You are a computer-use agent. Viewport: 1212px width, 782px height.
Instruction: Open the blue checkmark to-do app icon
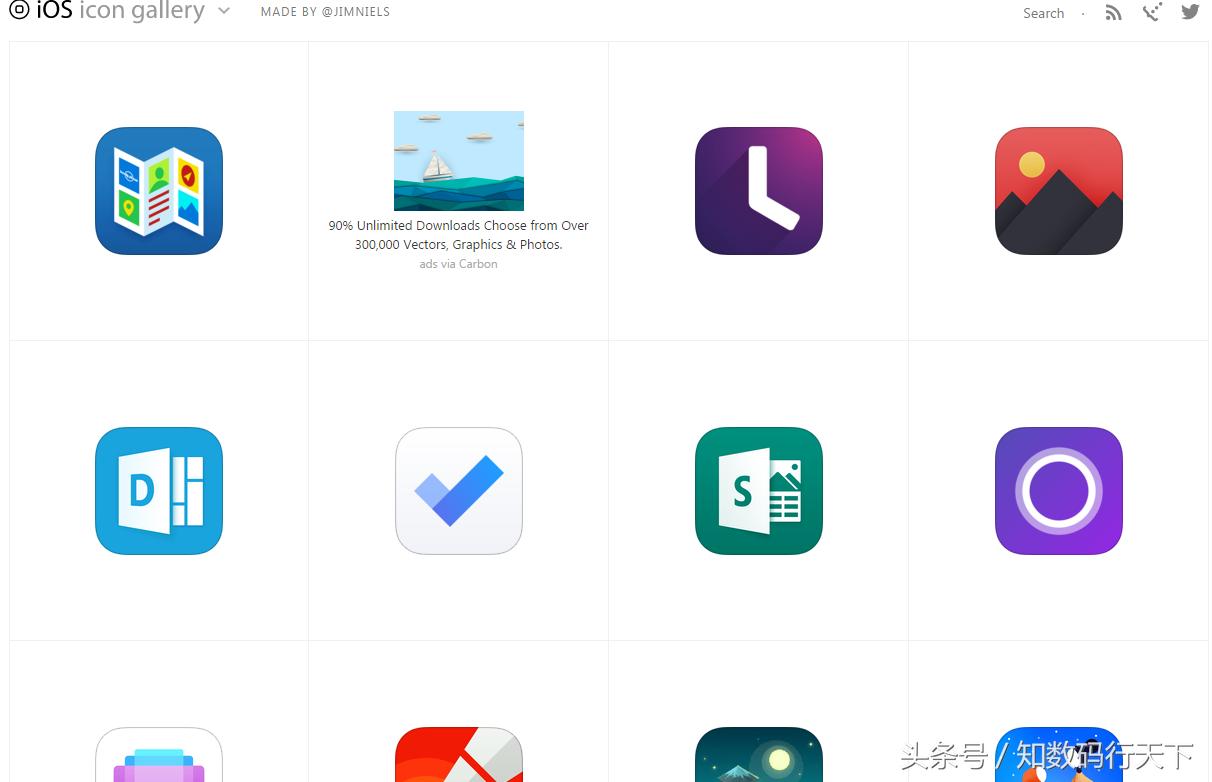click(x=459, y=491)
